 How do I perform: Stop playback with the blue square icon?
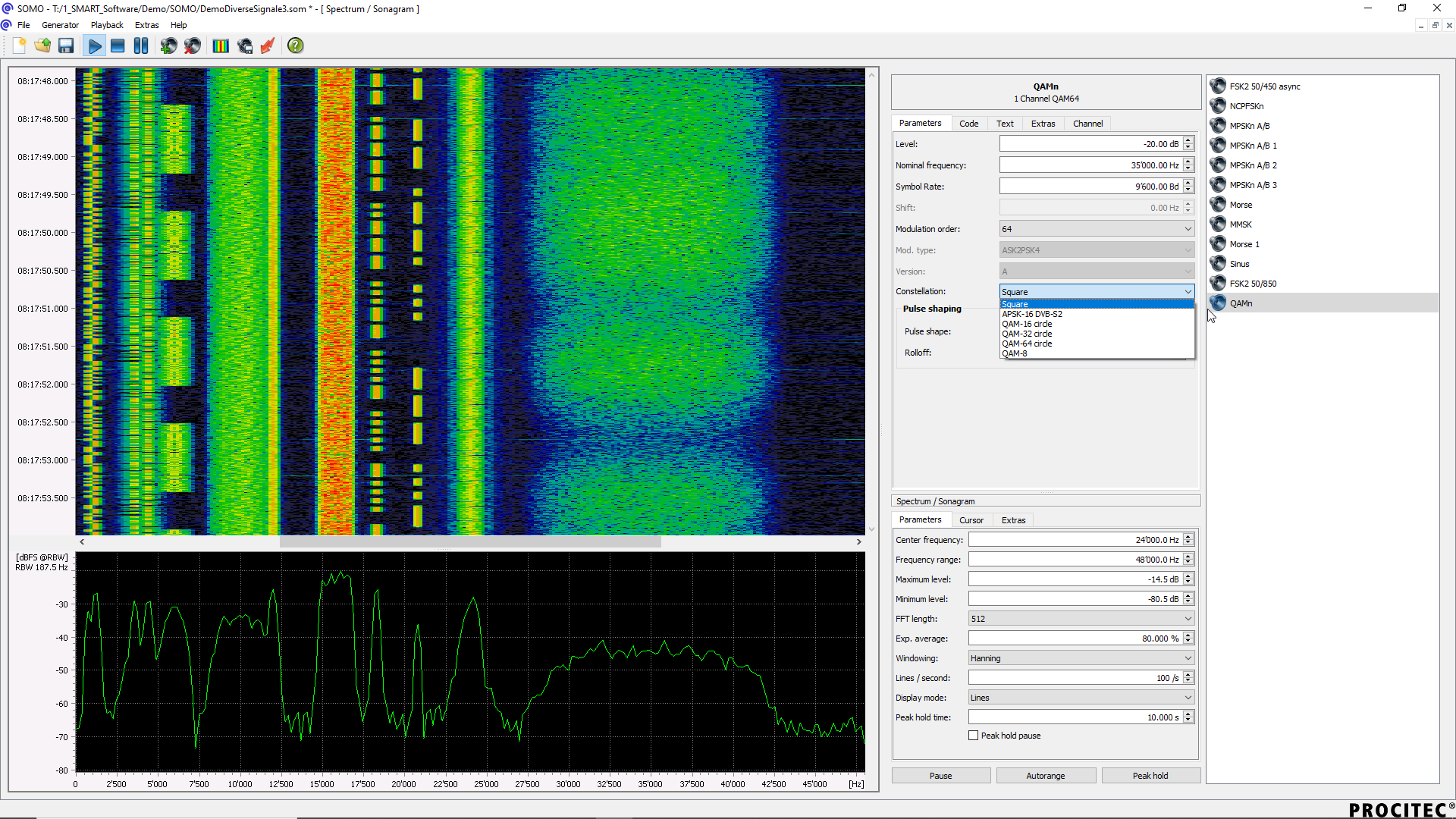[x=118, y=46]
